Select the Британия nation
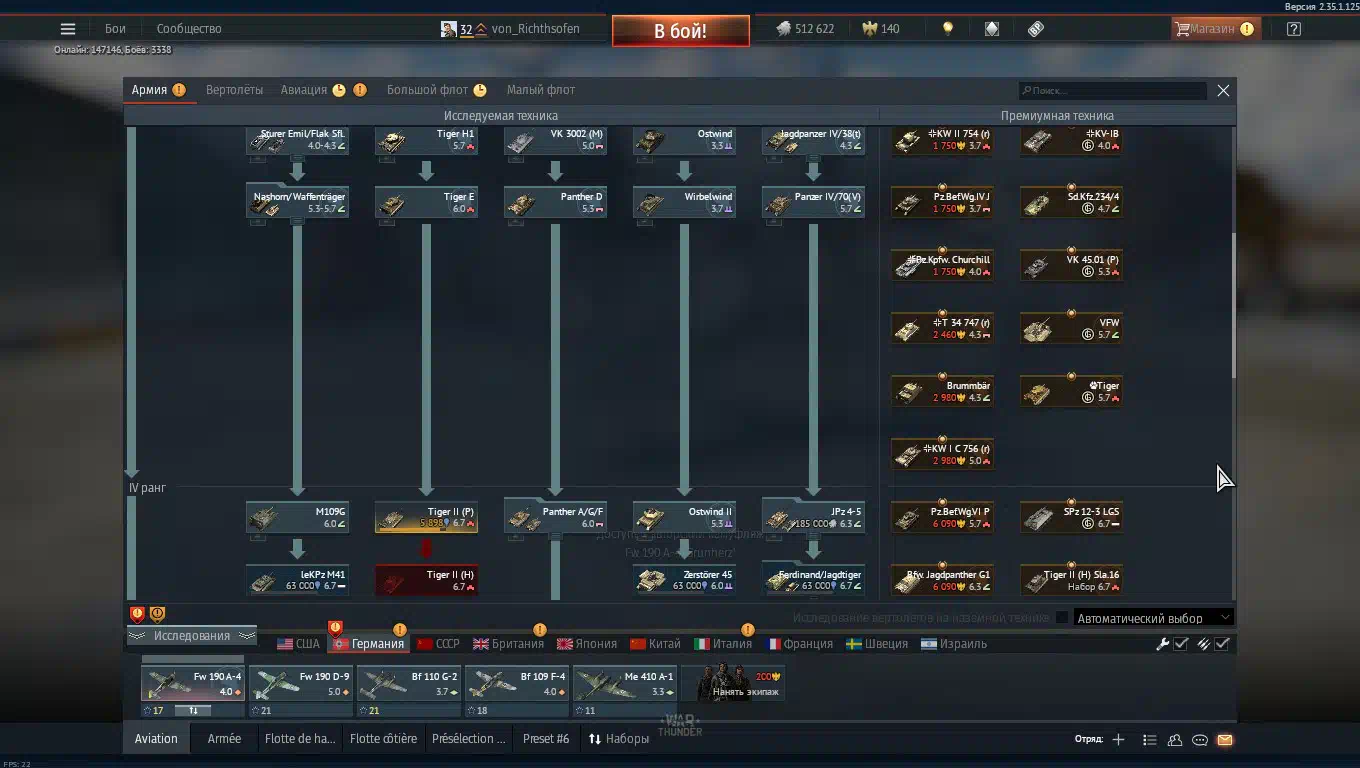The height and width of the screenshot is (768, 1360). pyautogui.click(x=509, y=644)
